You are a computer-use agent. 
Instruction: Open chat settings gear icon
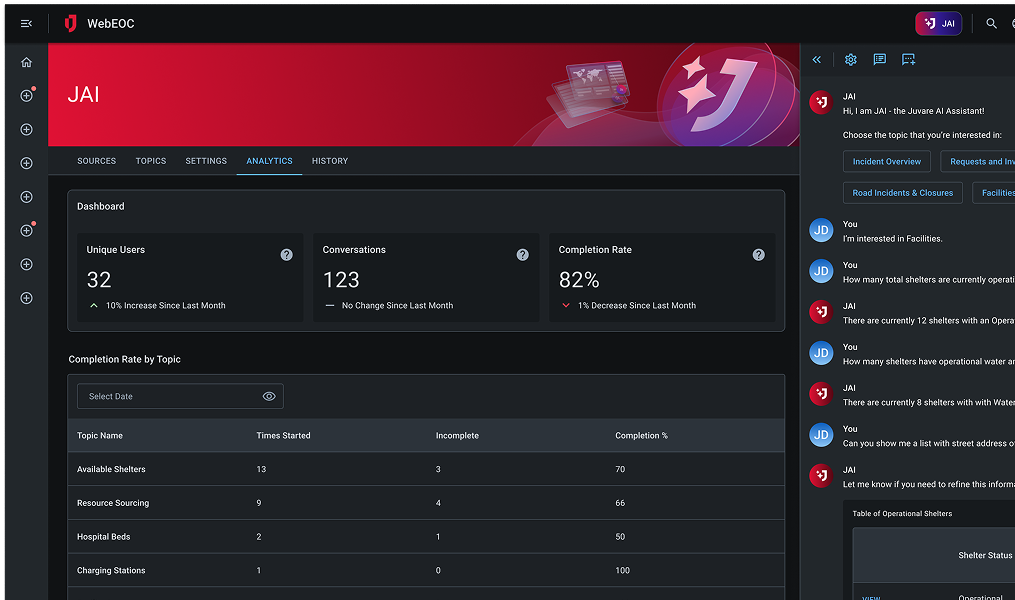851,60
